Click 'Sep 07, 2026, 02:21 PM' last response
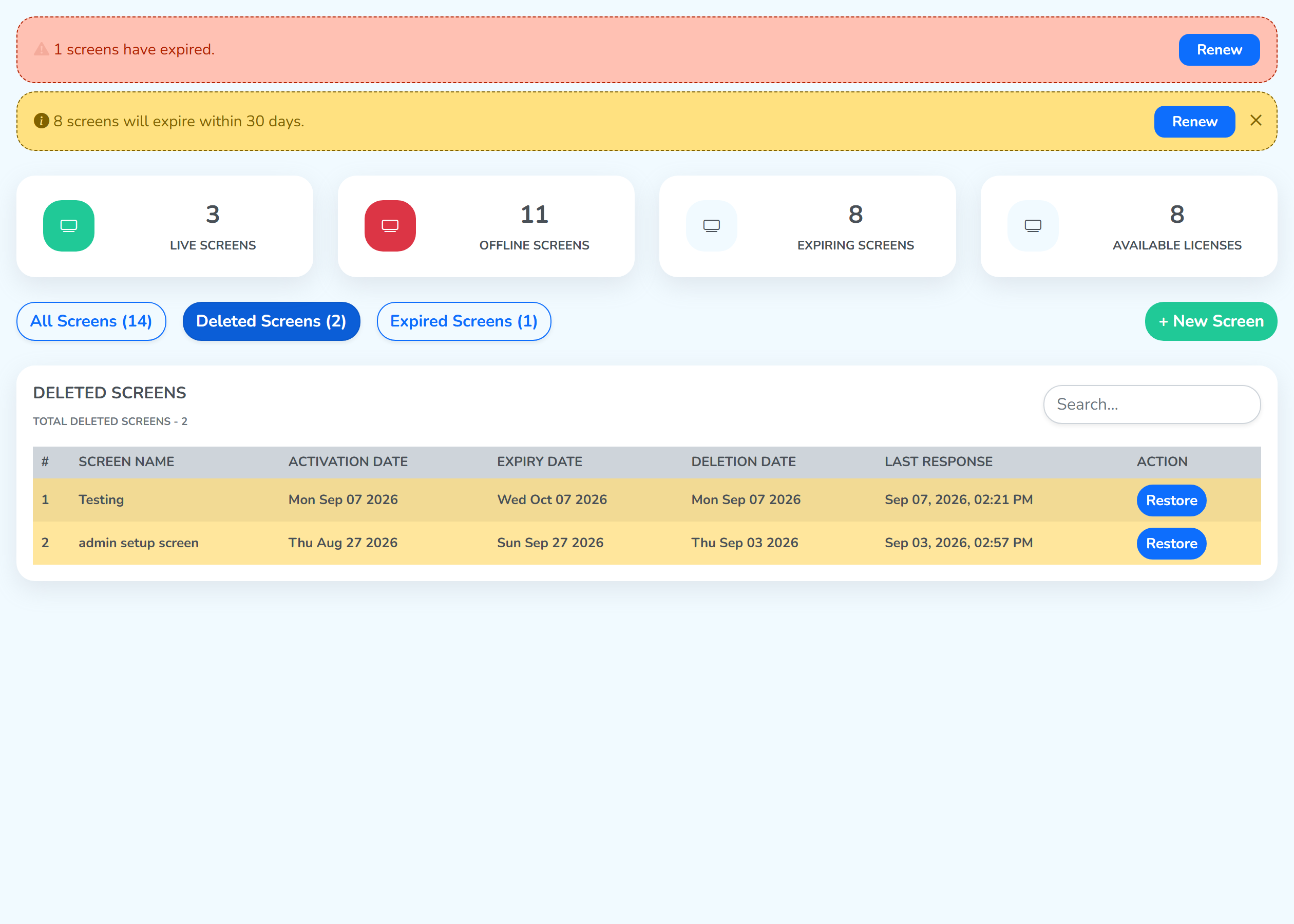This screenshot has width=1294, height=924. pyautogui.click(x=959, y=499)
